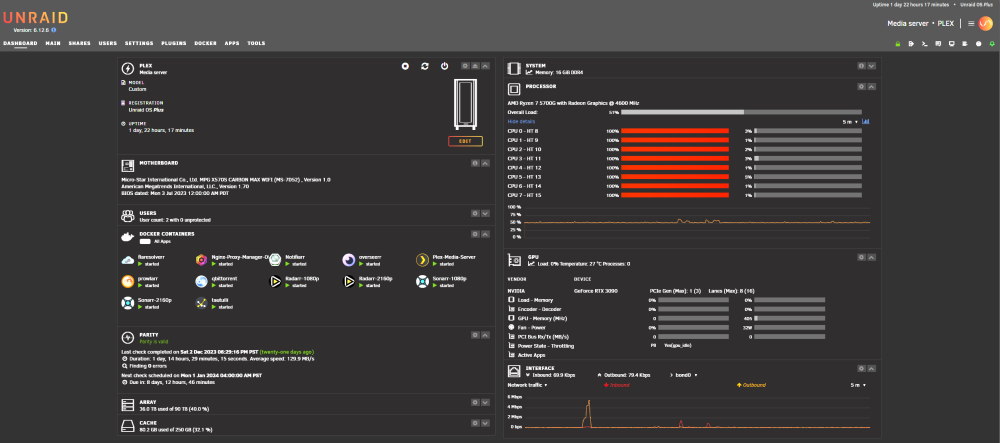Expand the Array panel

pyautogui.click(x=485, y=403)
